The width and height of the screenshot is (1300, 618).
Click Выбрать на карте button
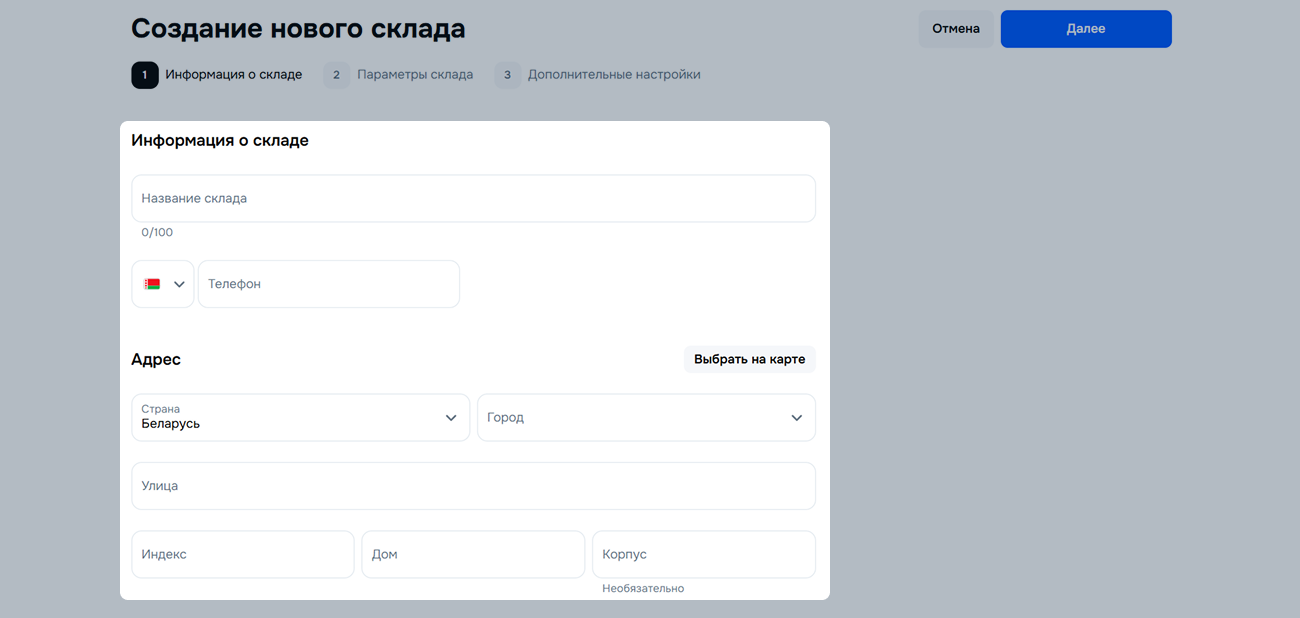coord(749,359)
